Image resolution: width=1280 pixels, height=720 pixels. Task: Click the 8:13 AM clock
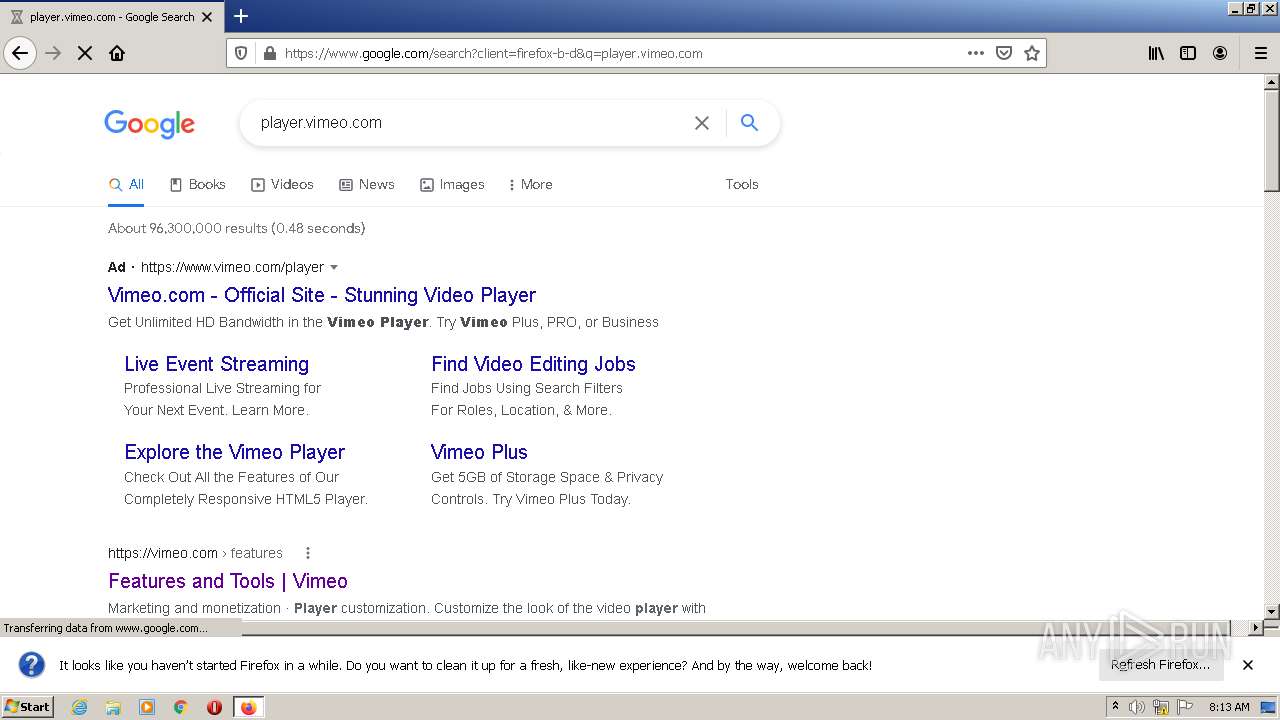click(1229, 707)
